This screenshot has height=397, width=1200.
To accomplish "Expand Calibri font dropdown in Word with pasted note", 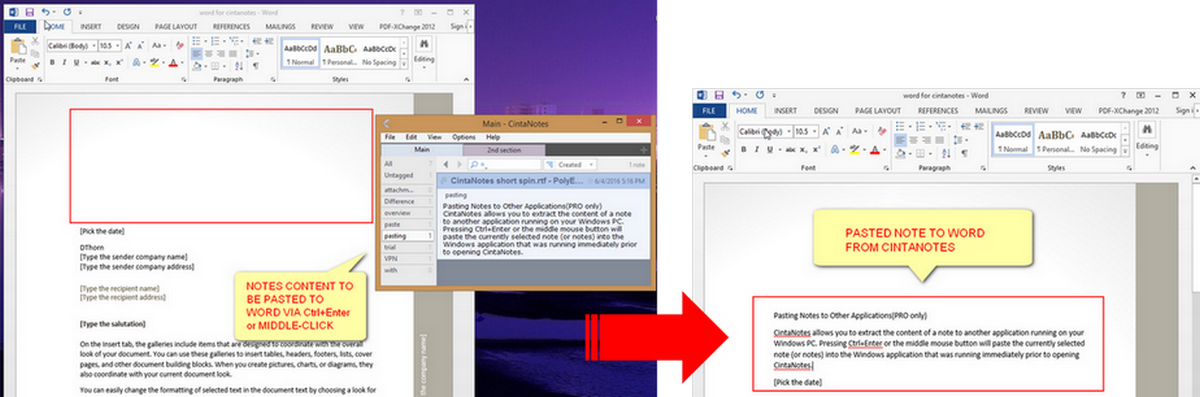I will pos(789,132).
